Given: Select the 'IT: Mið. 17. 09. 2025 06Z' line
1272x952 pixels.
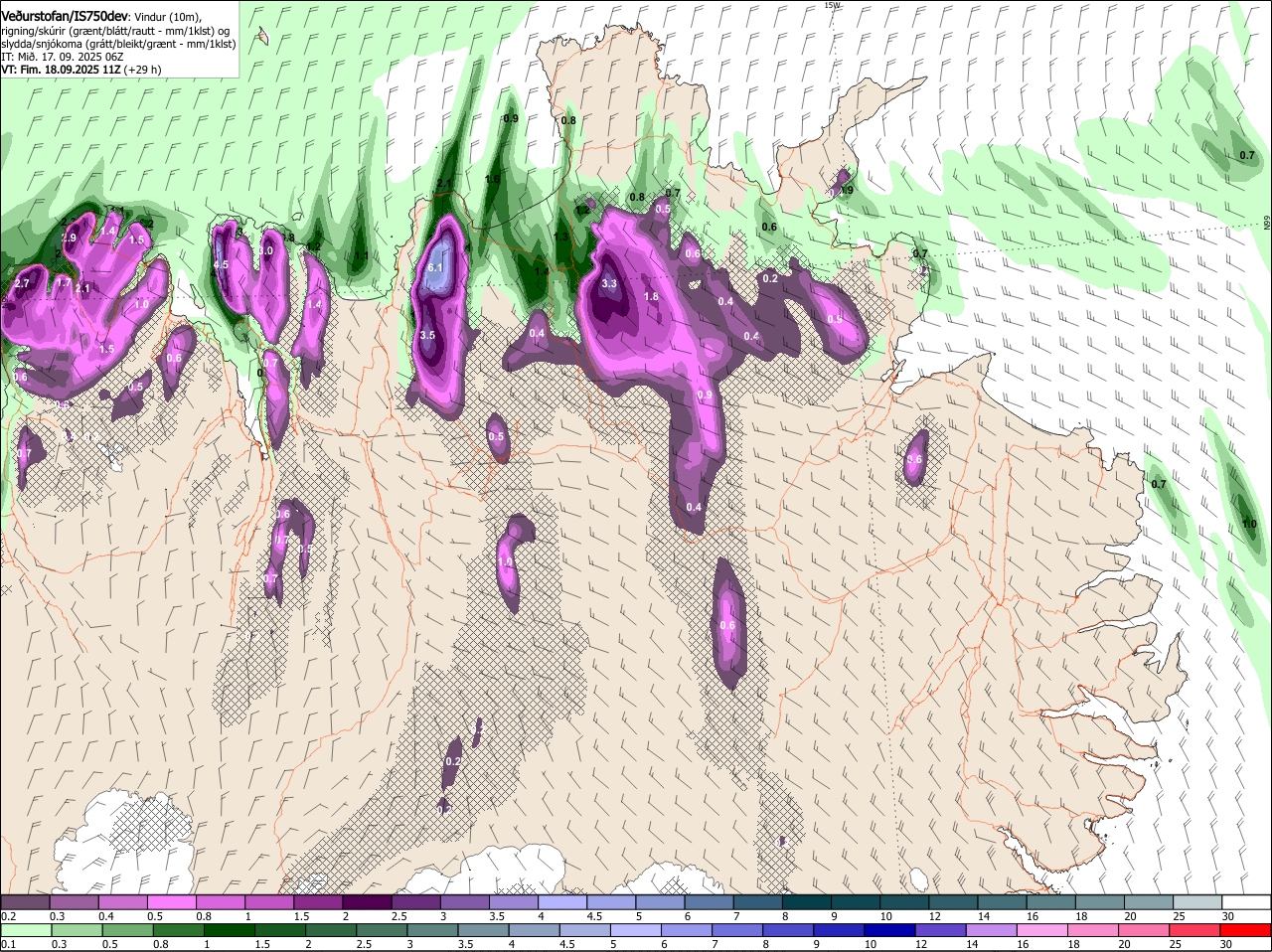Looking at the screenshot, I should pos(62,57).
